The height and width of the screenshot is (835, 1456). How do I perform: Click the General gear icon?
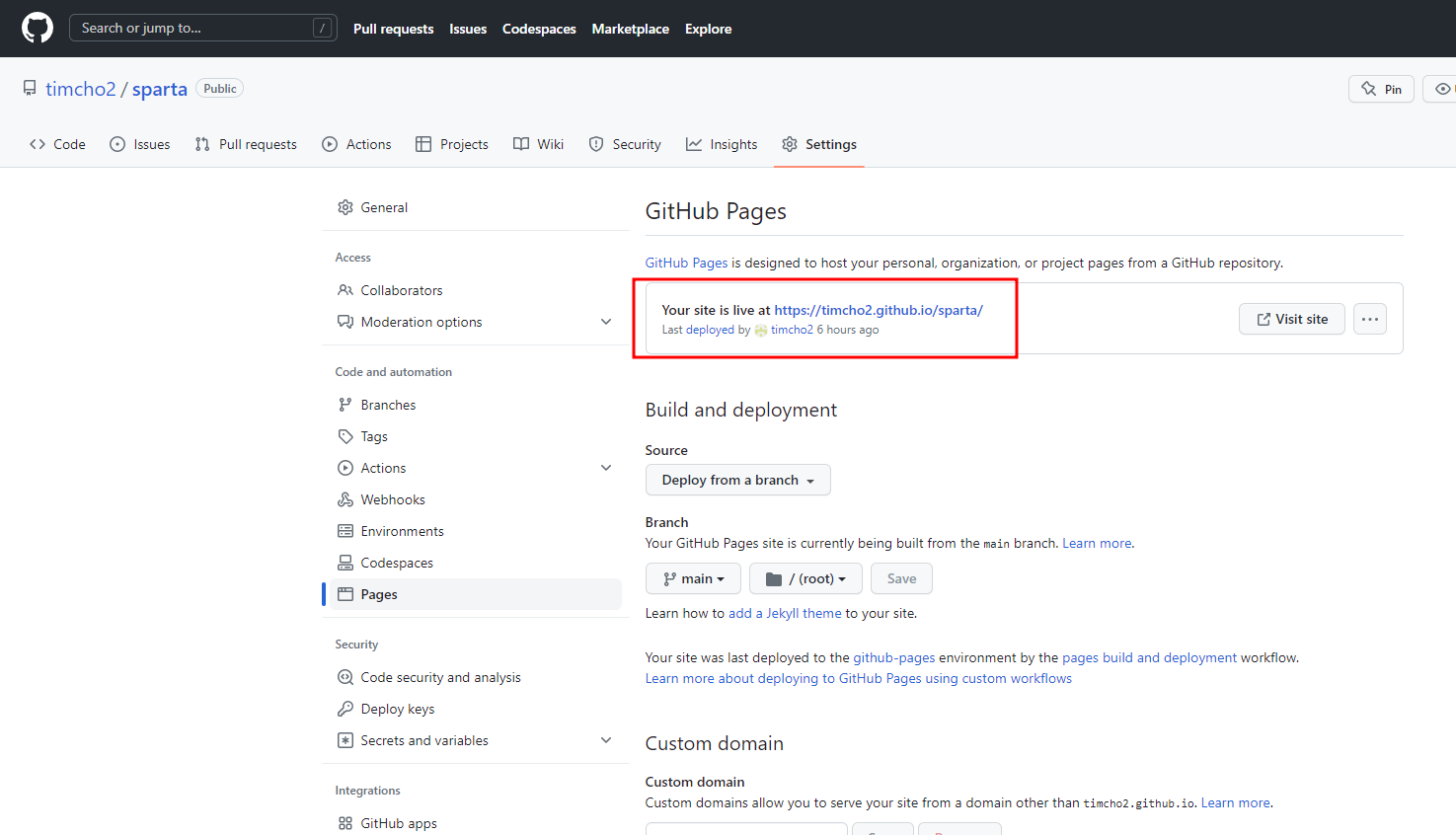345,207
